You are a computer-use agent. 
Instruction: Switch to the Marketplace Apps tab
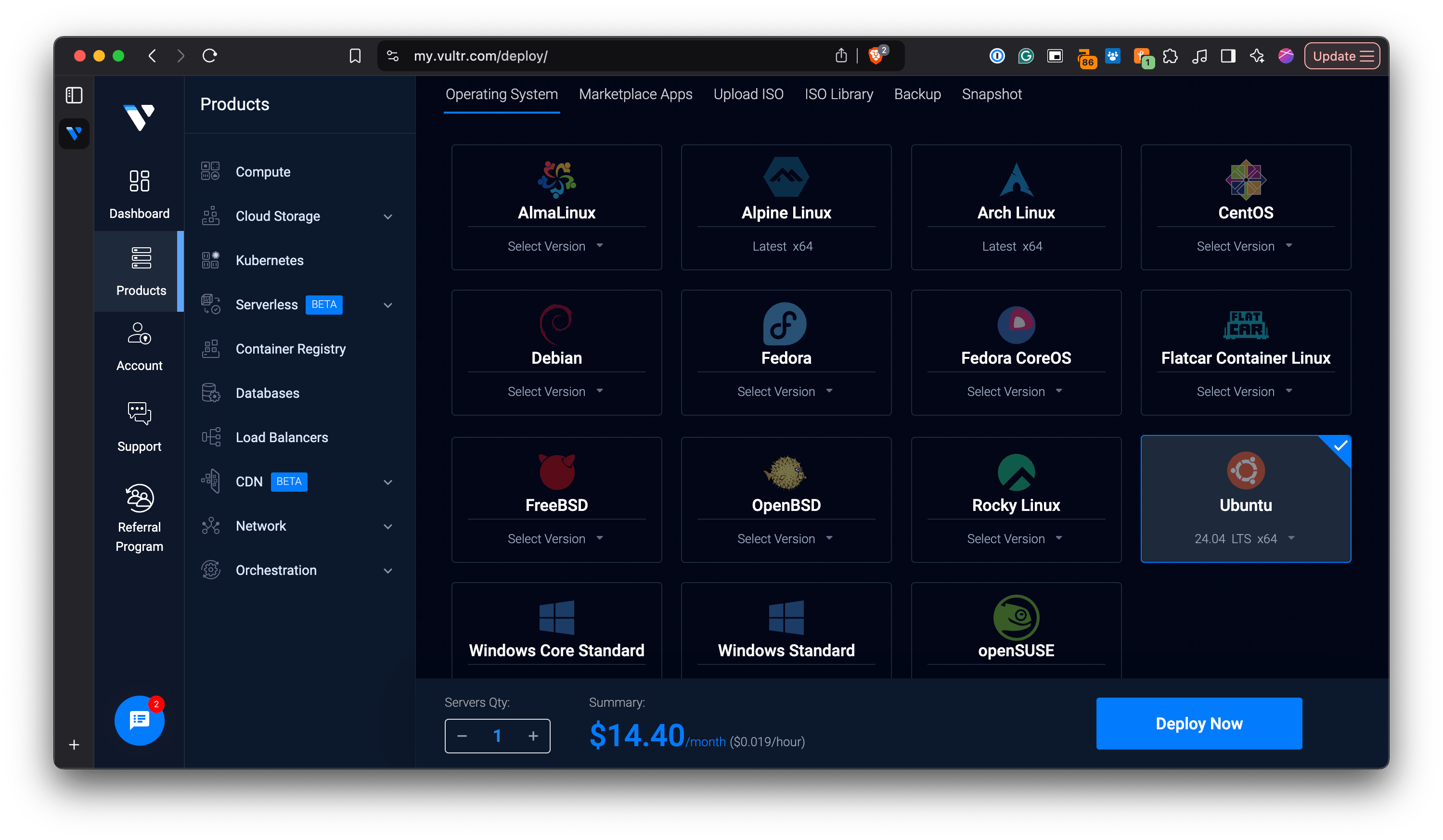click(635, 94)
